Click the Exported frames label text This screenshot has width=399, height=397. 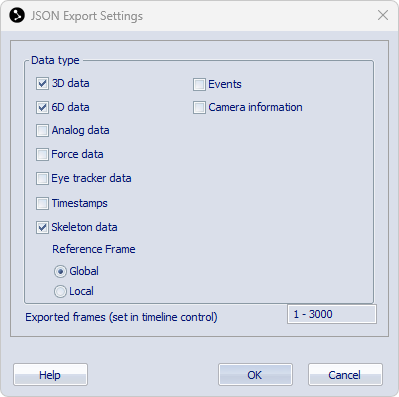(x=121, y=317)
